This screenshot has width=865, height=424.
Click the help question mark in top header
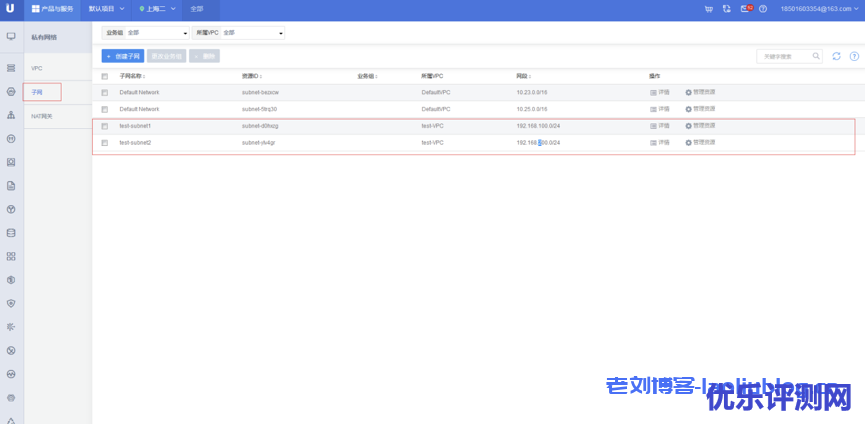click(763, 9)
